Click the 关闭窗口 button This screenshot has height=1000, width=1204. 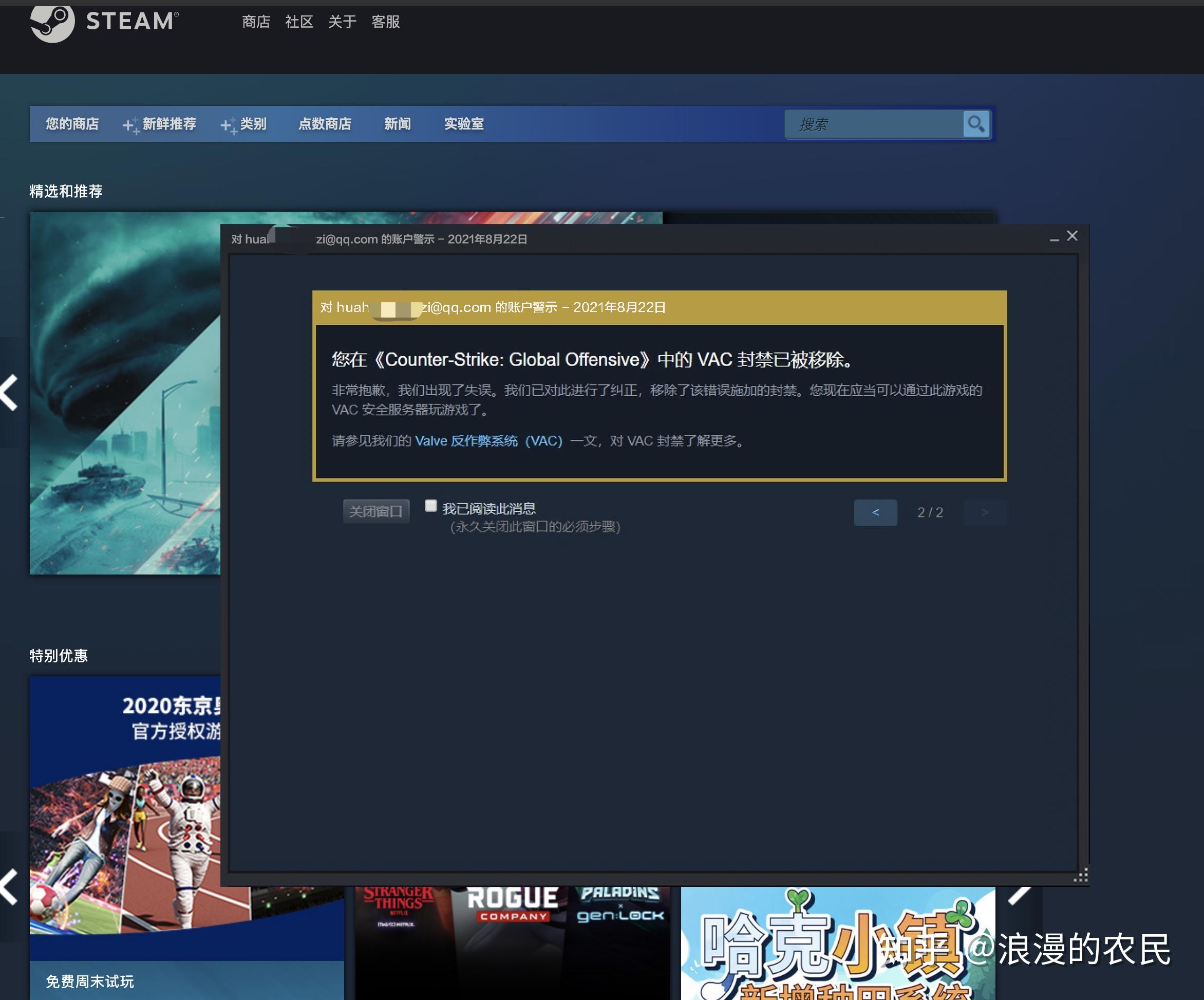coord(376,511)
